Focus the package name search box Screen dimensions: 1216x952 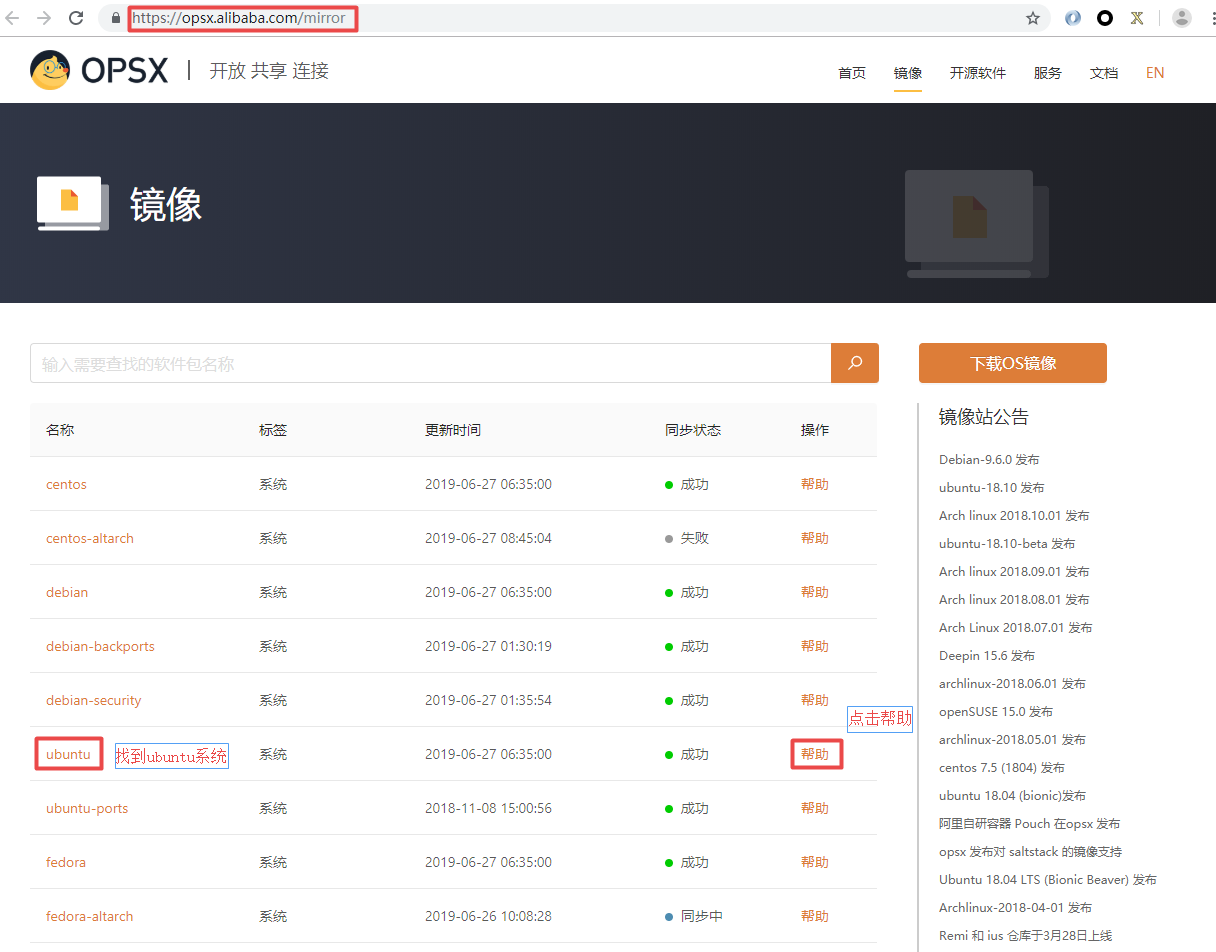(431, 363)
